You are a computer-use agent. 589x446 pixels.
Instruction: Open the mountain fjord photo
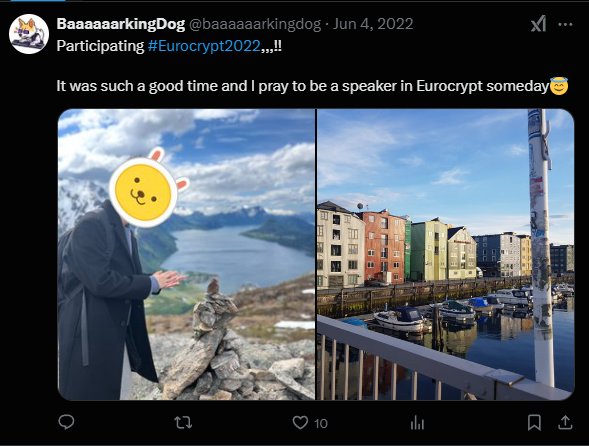(x=187, y=254)
